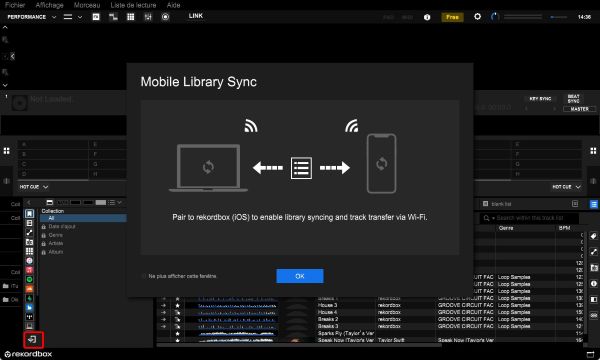This screenshot has height=360, width=600.
Task: Open the red Apple Music sidebar icon
Action: [x=29, y=270]
